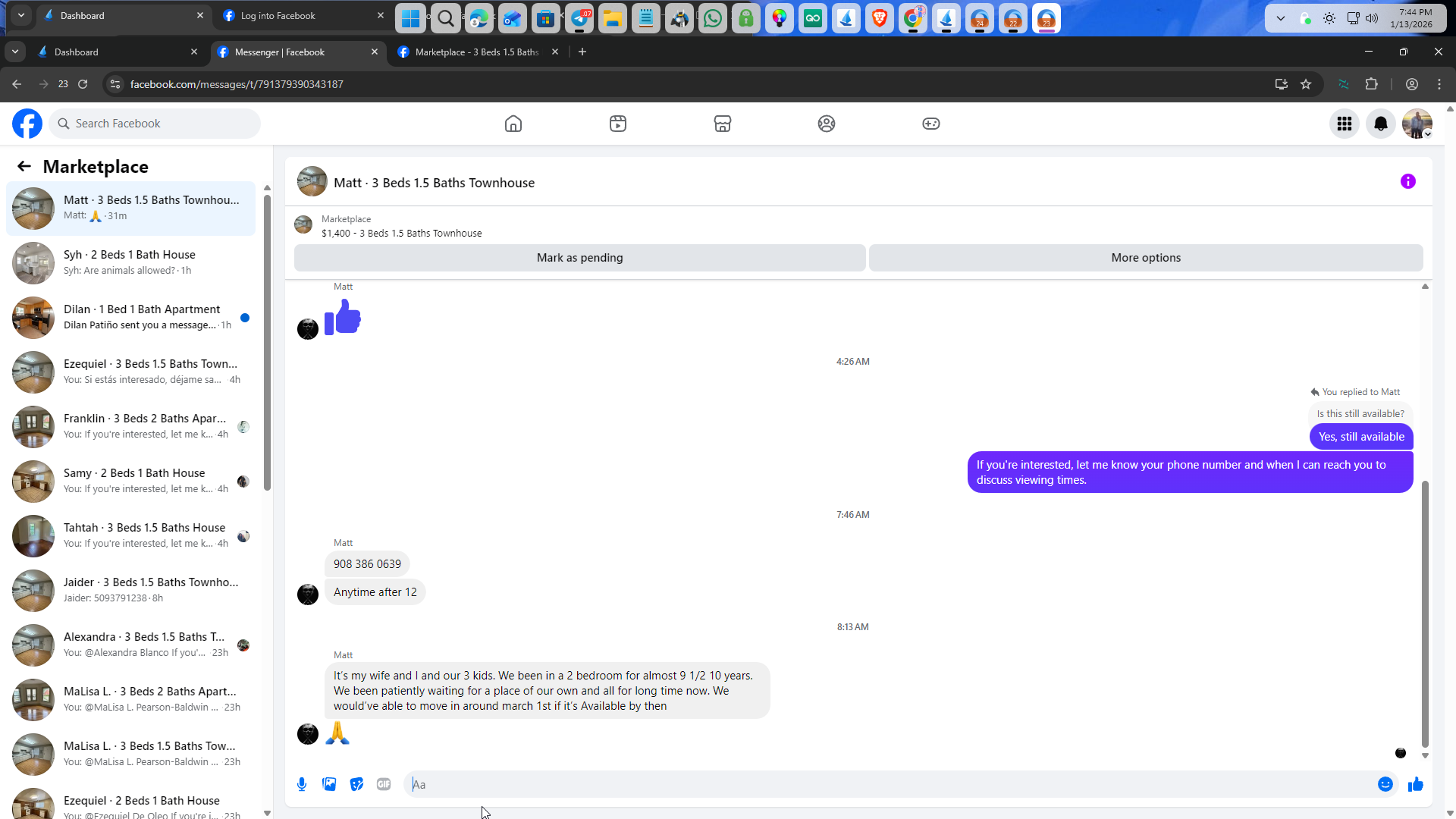Mark the listing as pending
1456x819 pixels.
pos(579,258)
